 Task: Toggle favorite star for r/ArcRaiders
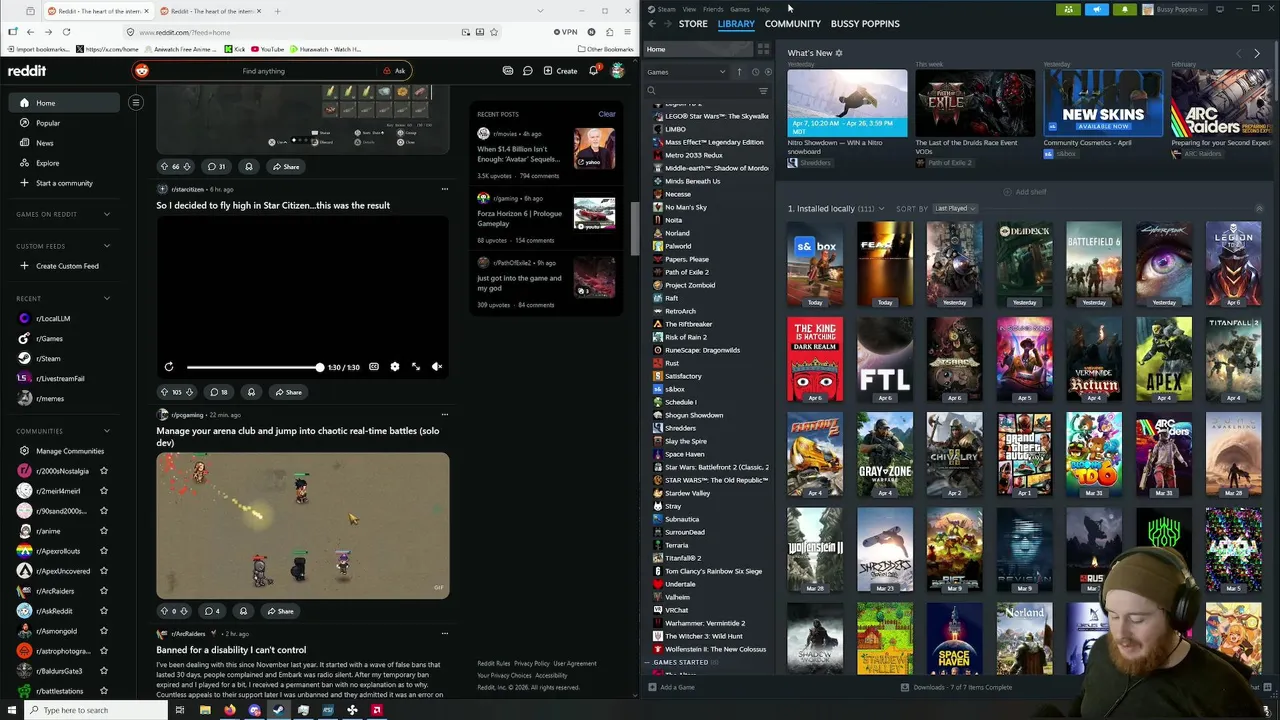click(104, 591)
